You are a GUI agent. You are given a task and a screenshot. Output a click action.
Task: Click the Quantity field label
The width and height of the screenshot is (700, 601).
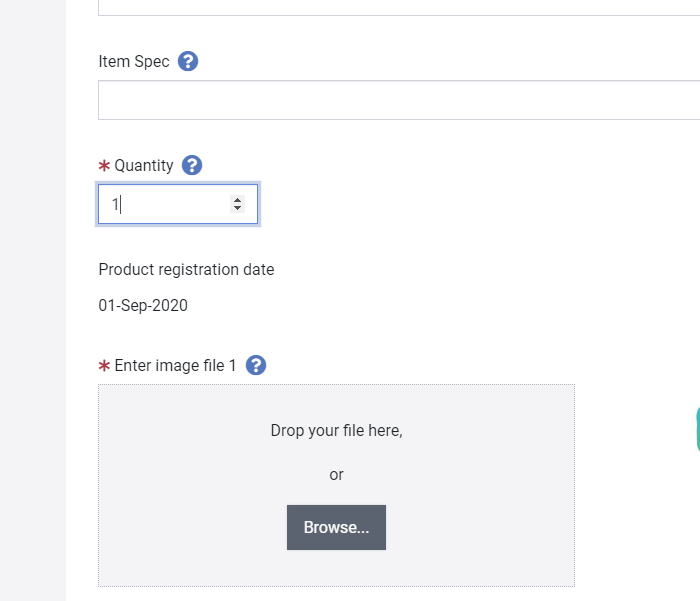tap(144, 165)
